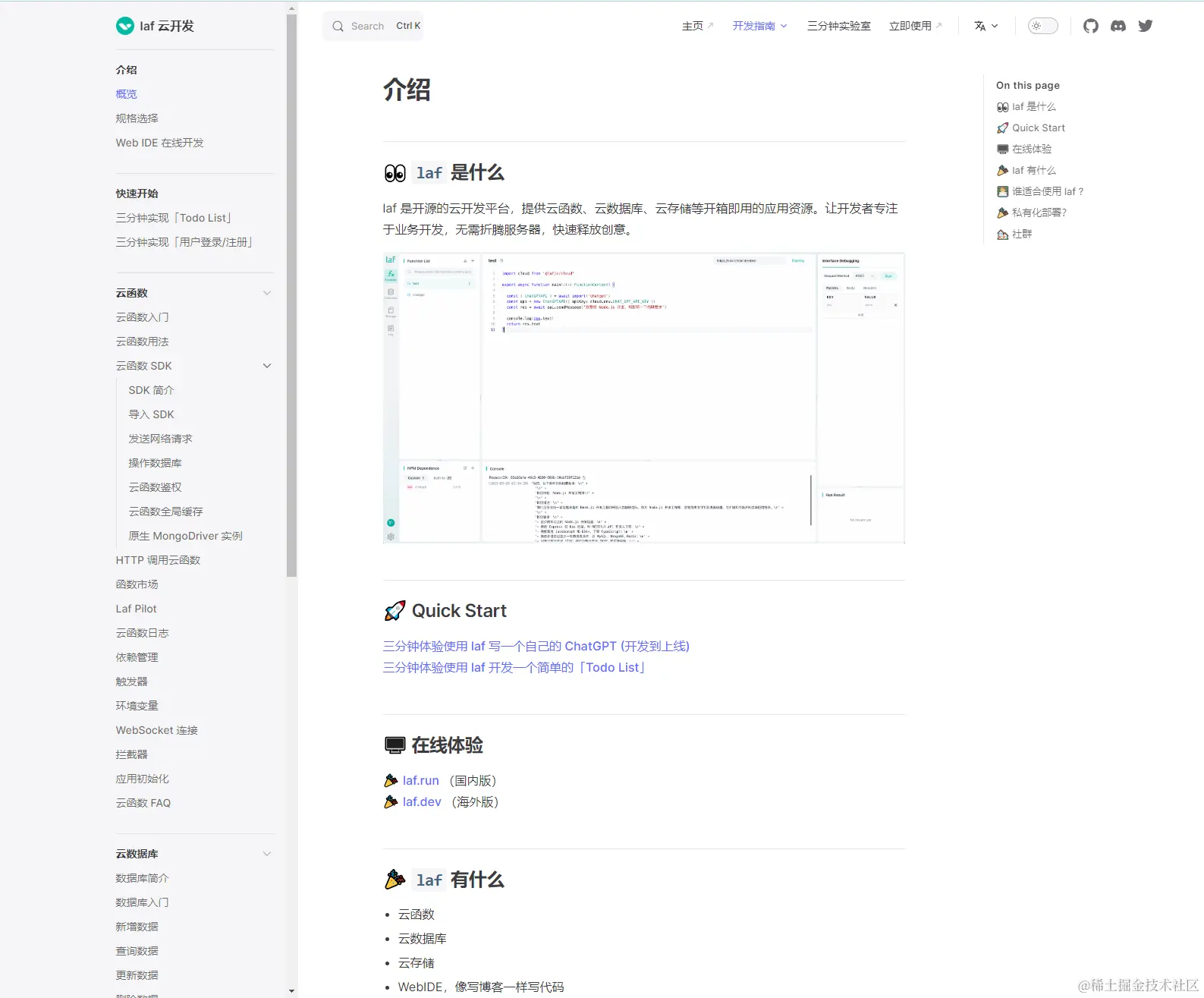Open 三分钟实现「用户登录/注册」 sidebar page
This screenshot has height=998, width=1204.
tap(184, 242)
